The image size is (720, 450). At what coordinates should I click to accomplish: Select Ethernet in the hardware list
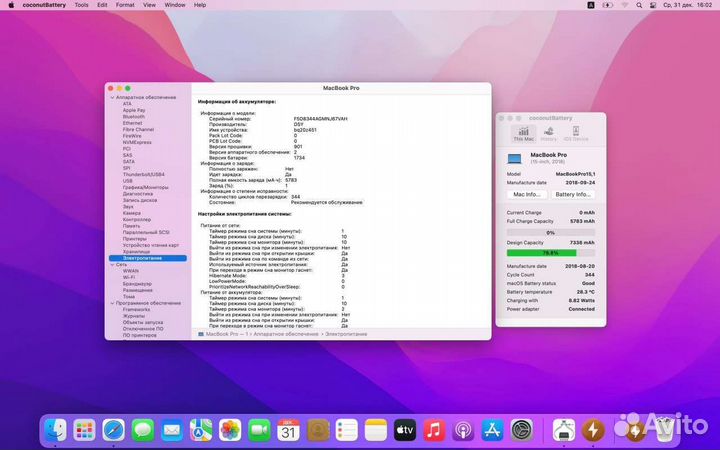132,124
